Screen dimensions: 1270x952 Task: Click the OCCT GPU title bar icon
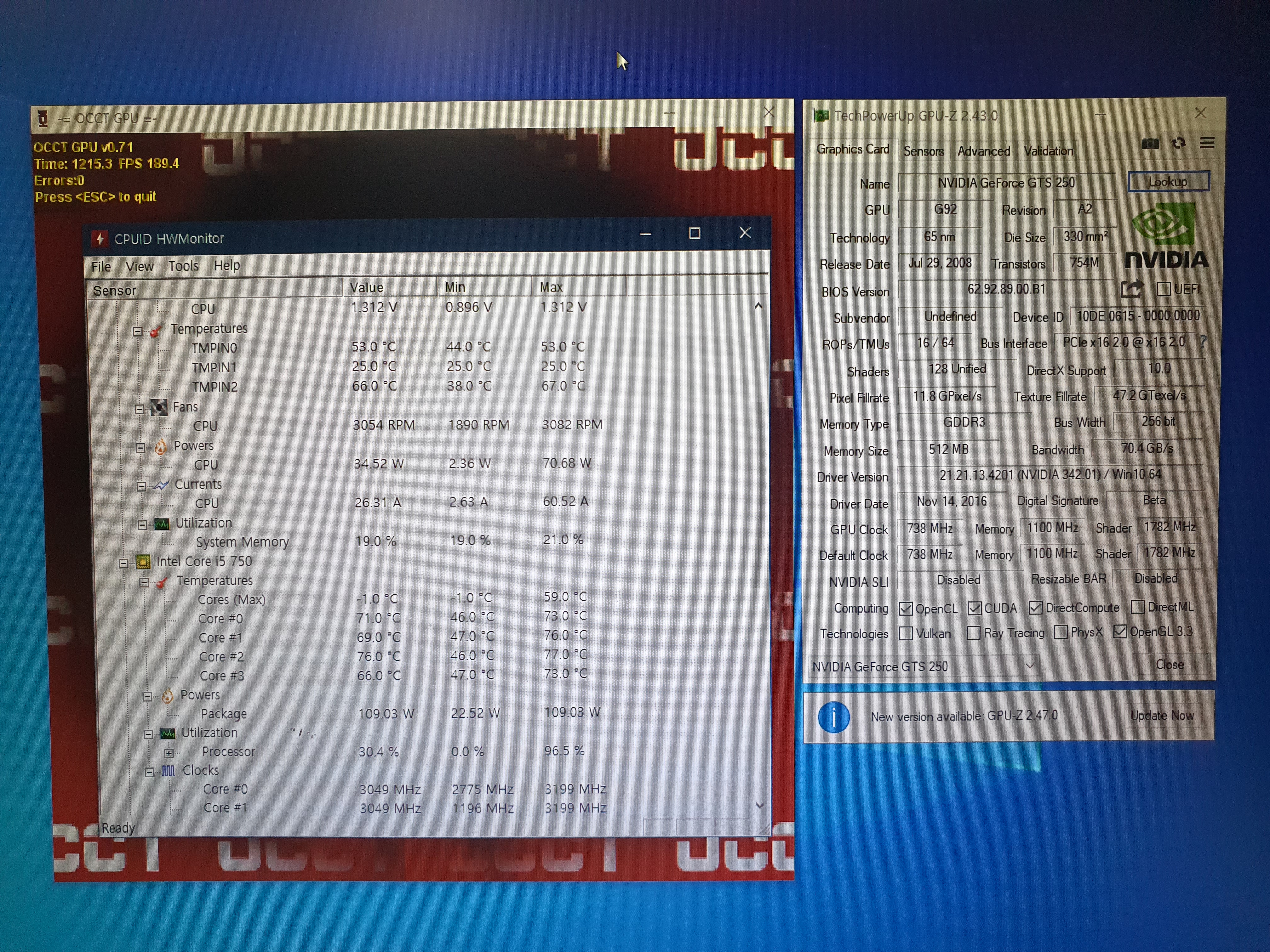coord(43,119)
